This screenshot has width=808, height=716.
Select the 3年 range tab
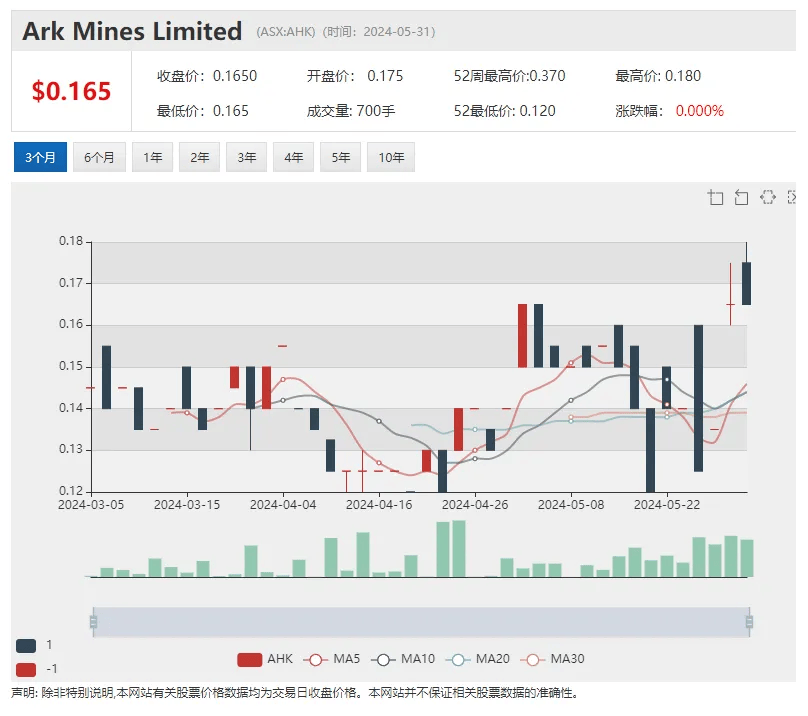247,157
